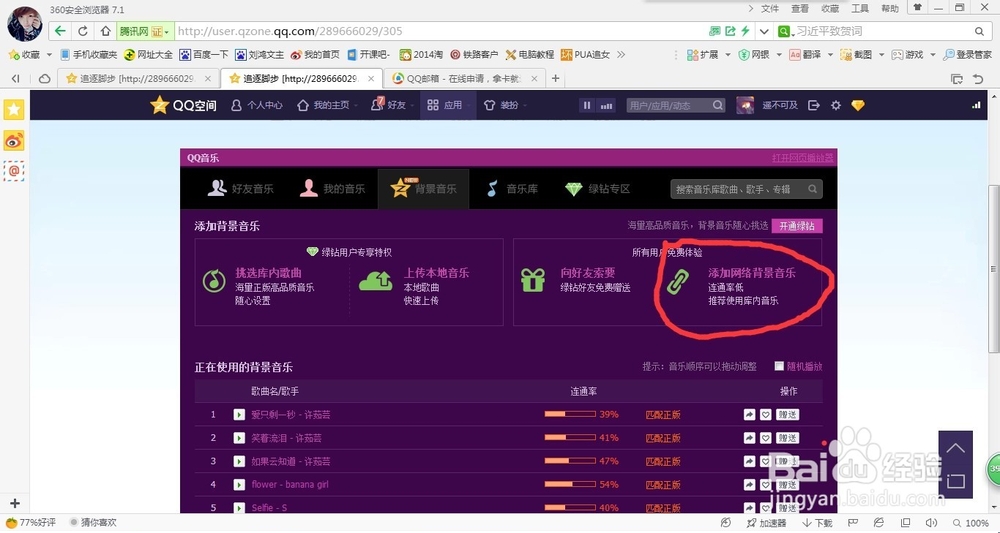Click the 39% connectivity bar of 爱只剩一秒
Screen dimensions: 1000x533
pyautogui.click(x=570, y=414)
